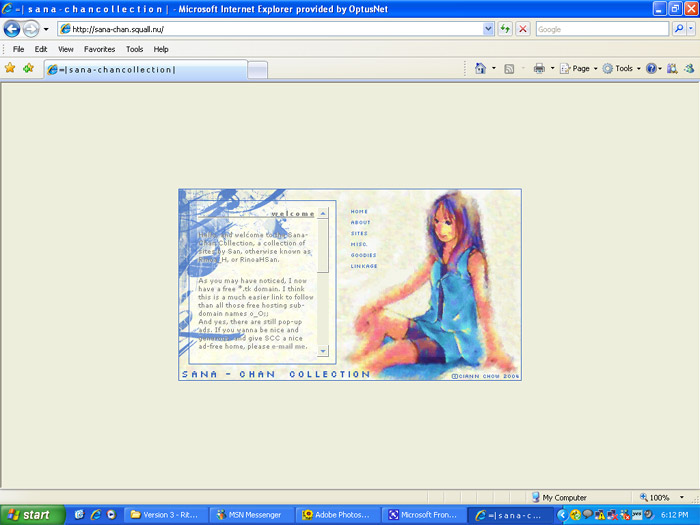Switch to Version 3 folder taskbar button

(x=165, y=515)
